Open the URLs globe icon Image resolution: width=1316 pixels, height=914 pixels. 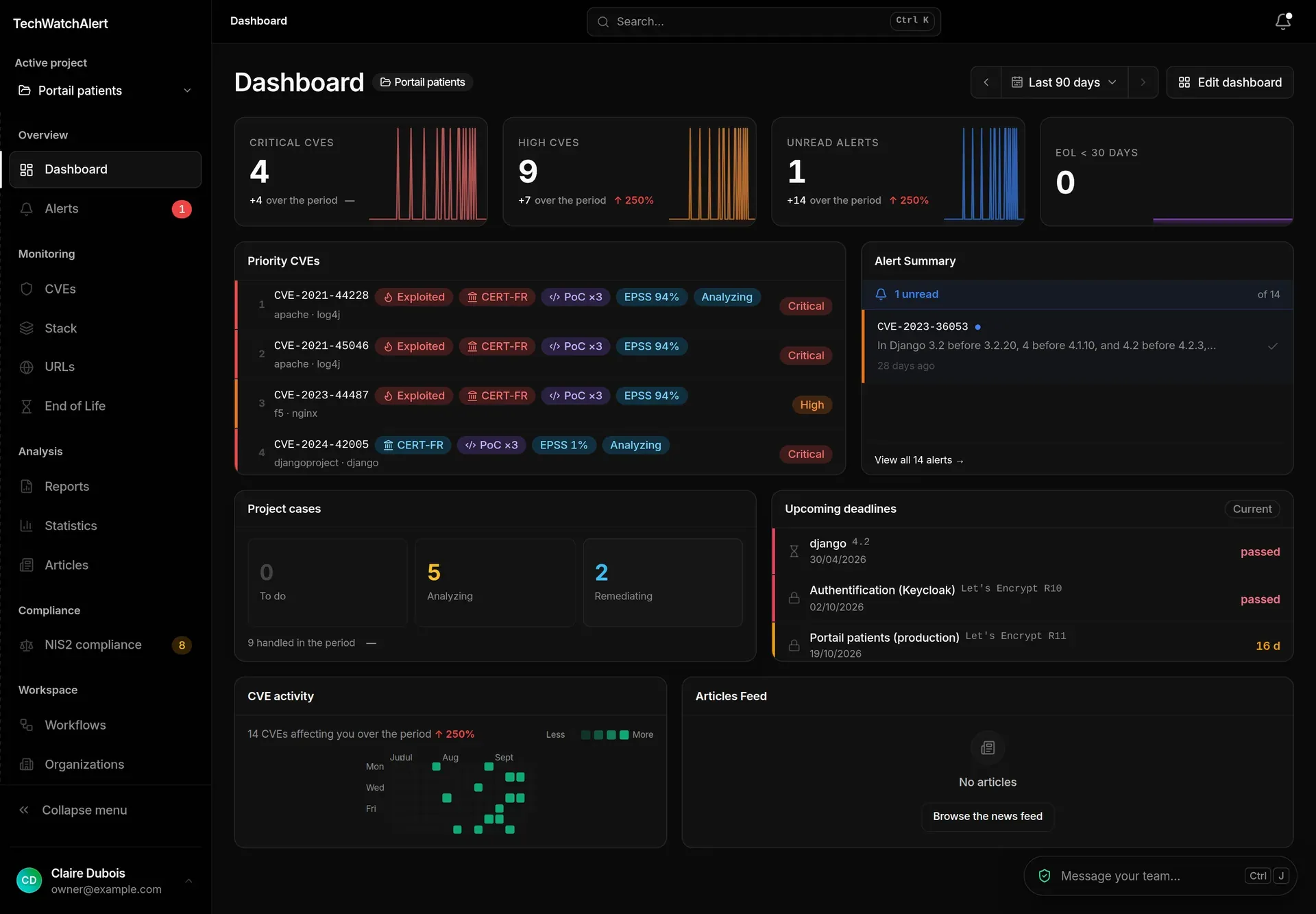point(27,368)
